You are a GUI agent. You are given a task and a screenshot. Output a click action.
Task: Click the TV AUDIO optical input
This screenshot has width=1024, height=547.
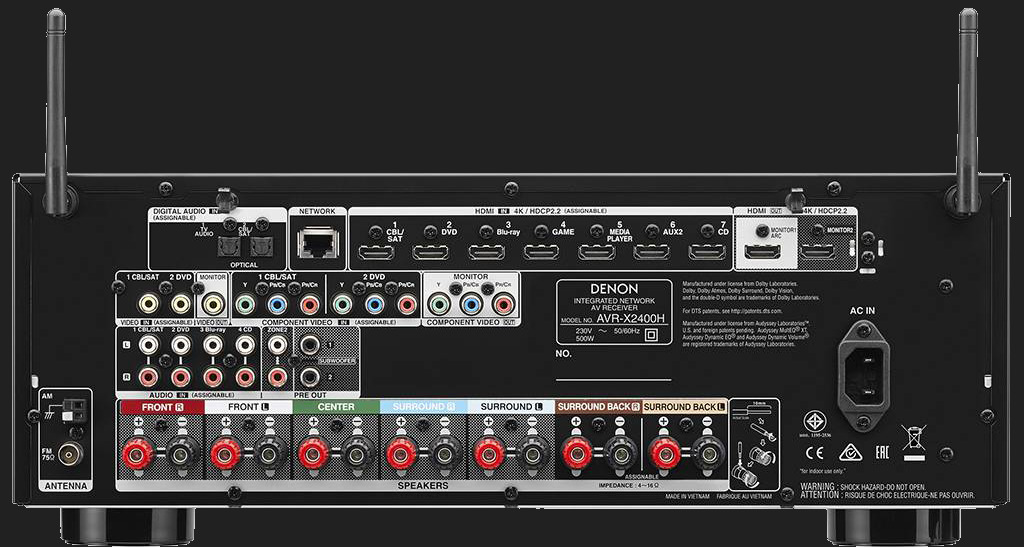pyautogui.click(x=231, y=244)
